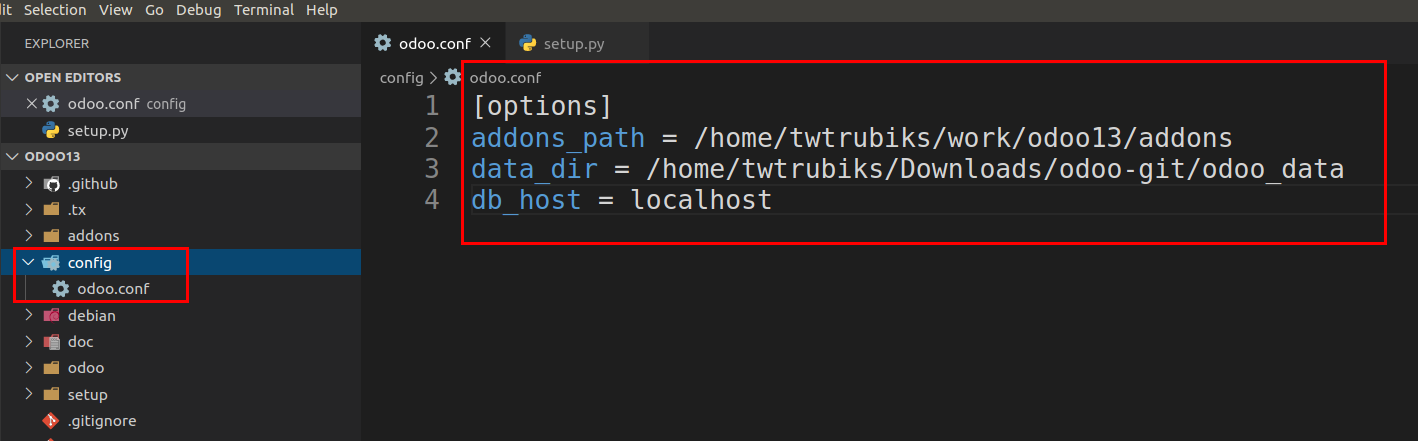Viewport: 1418px width, 441px height.
Task: Click the GitHub folder icon in explorer
Action: click(51, 184)
